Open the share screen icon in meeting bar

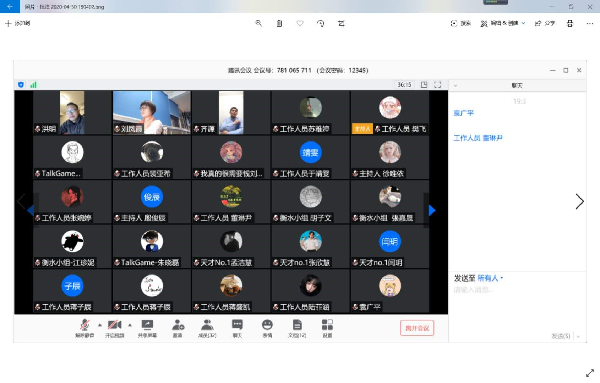coord(147,328)
